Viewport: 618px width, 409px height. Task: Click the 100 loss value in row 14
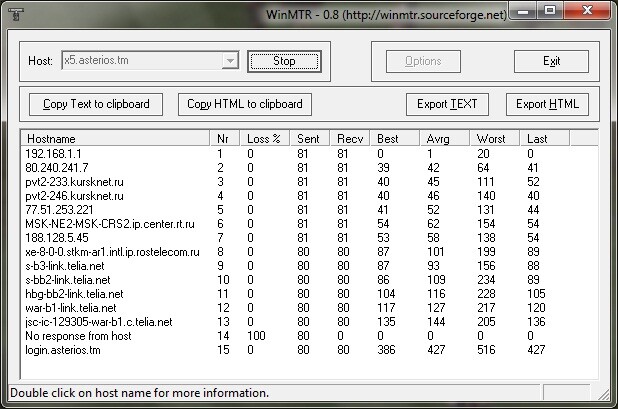tap(256, 336)
